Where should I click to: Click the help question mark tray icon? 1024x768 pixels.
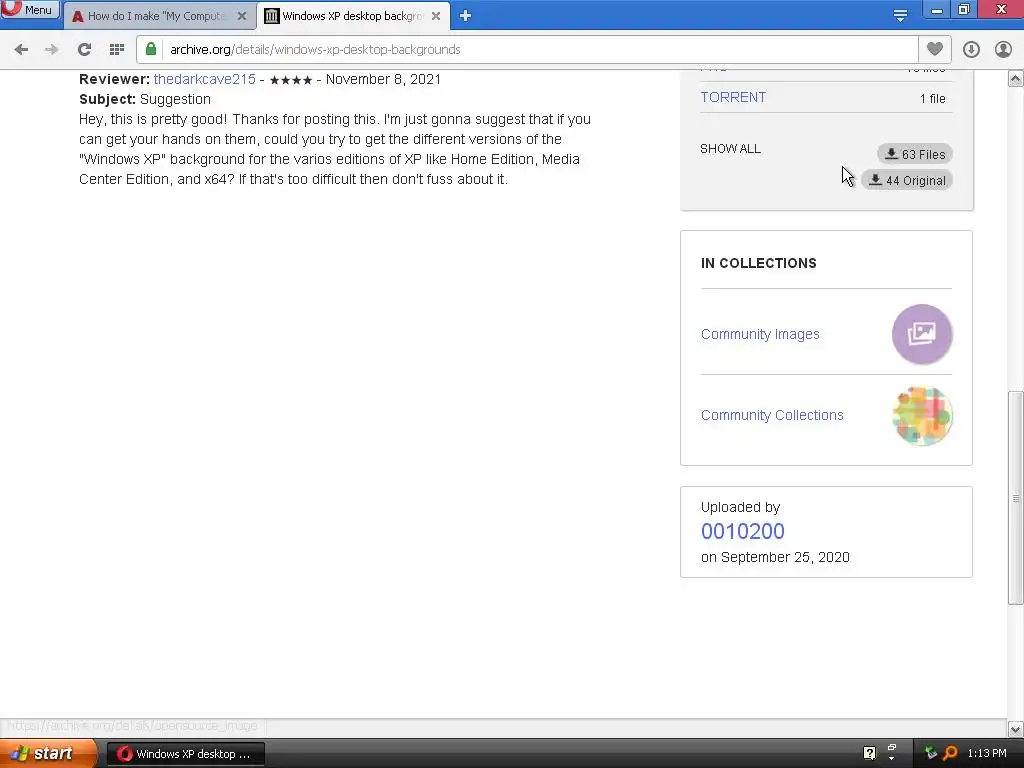click(x=869, y=753)
